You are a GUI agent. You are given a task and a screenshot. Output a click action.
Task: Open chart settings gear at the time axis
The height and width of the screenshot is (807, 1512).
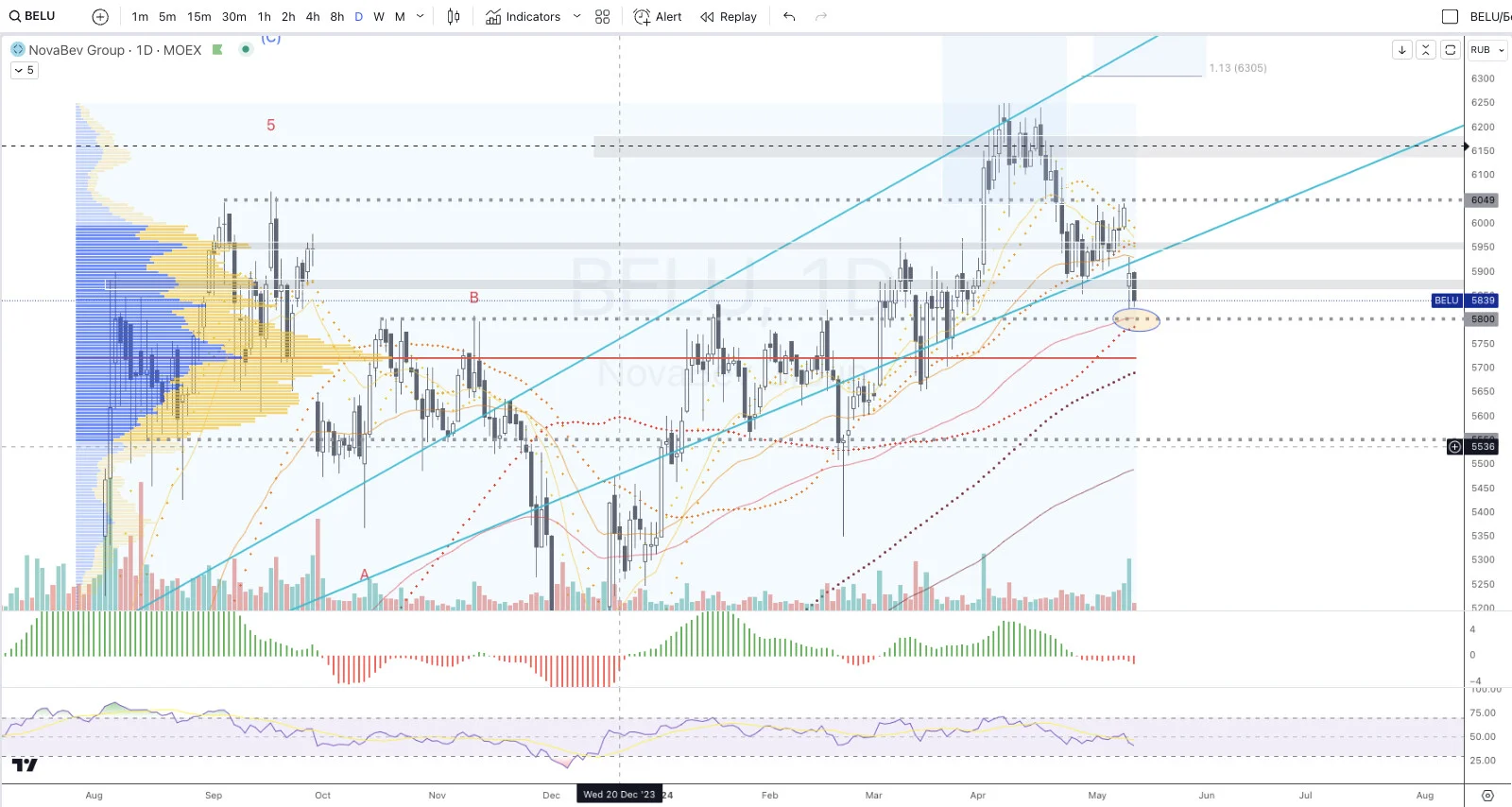(x=1487, y=796)
